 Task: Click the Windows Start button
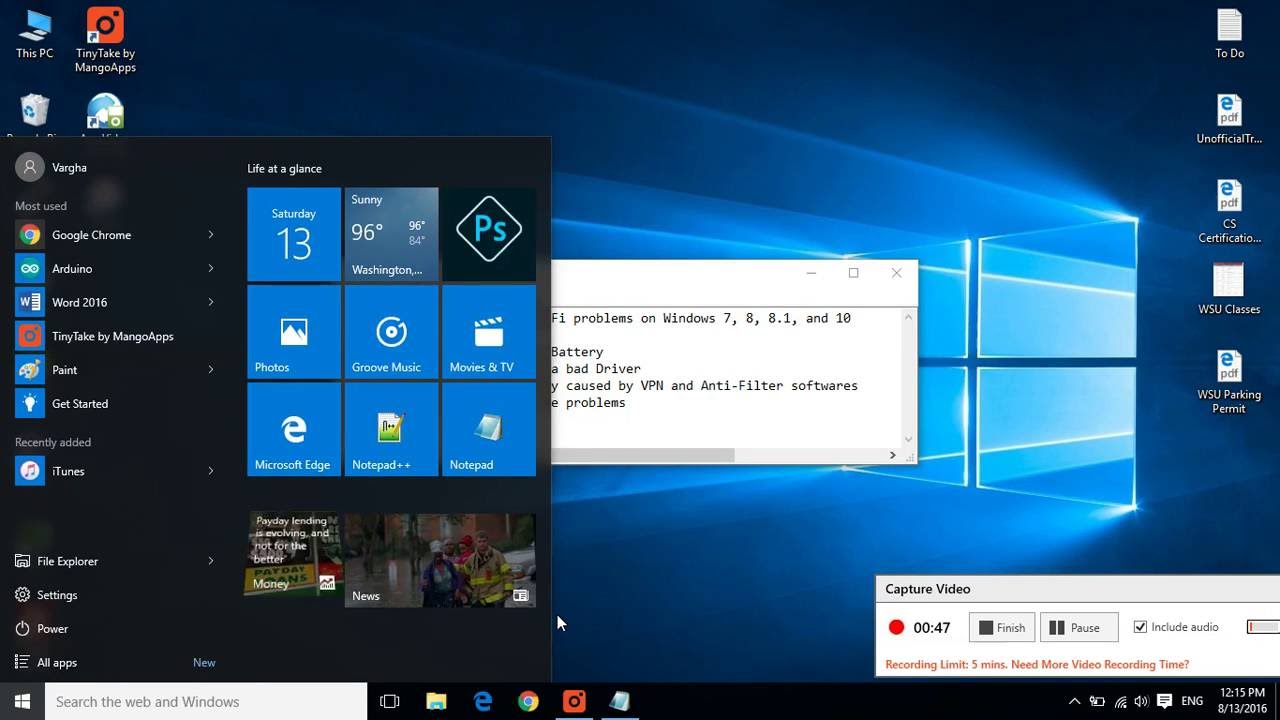click(22, 701)
